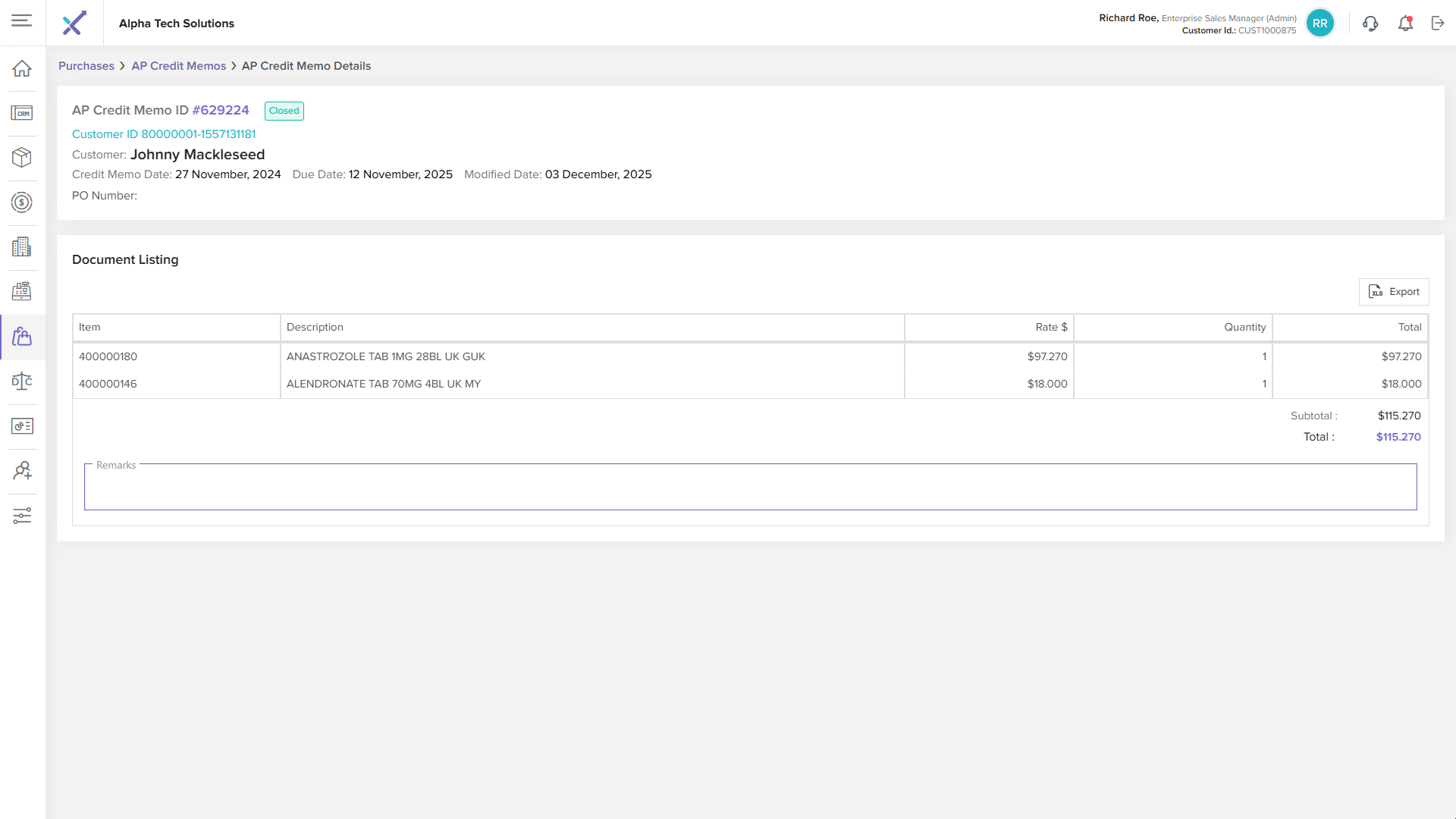Select the shopping bags Purchases icon
1456x819 pixels.
22,337
